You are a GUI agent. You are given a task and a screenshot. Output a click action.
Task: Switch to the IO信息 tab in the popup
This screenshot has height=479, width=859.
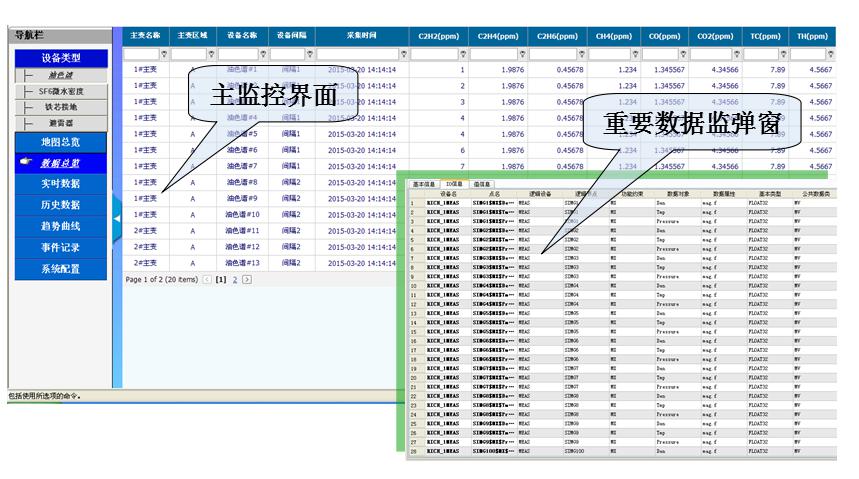click(454, 184)
